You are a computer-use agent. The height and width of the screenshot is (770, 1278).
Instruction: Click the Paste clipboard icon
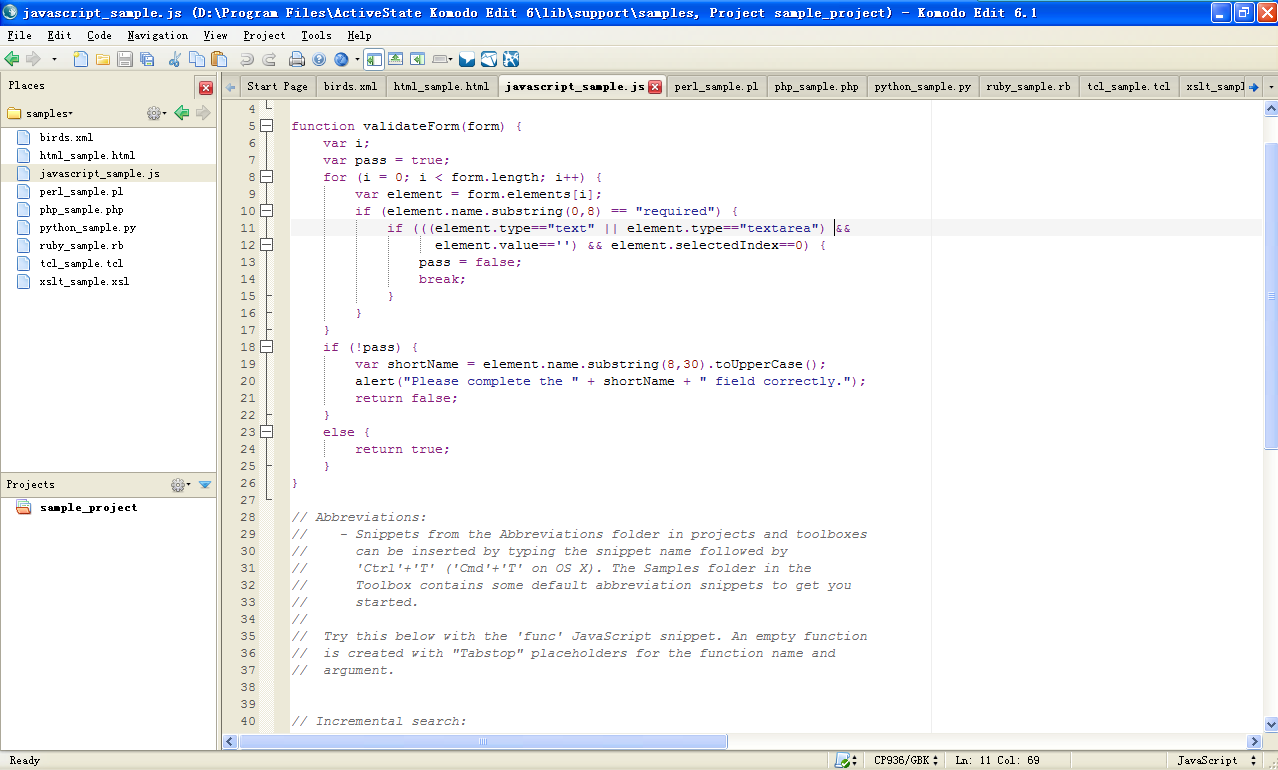[219, 59]
